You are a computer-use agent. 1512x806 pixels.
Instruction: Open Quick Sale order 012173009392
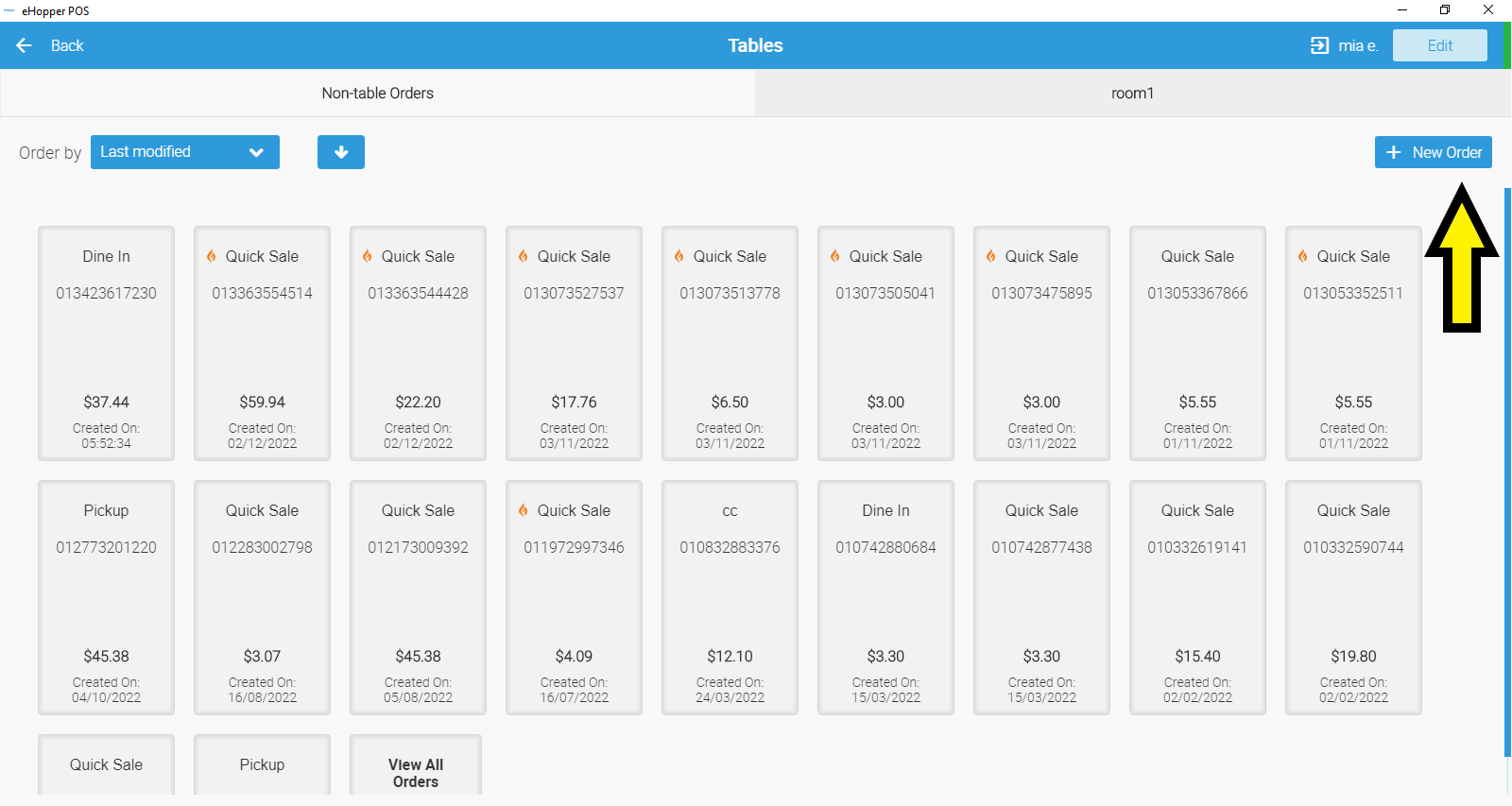click(x=419, y=597)
